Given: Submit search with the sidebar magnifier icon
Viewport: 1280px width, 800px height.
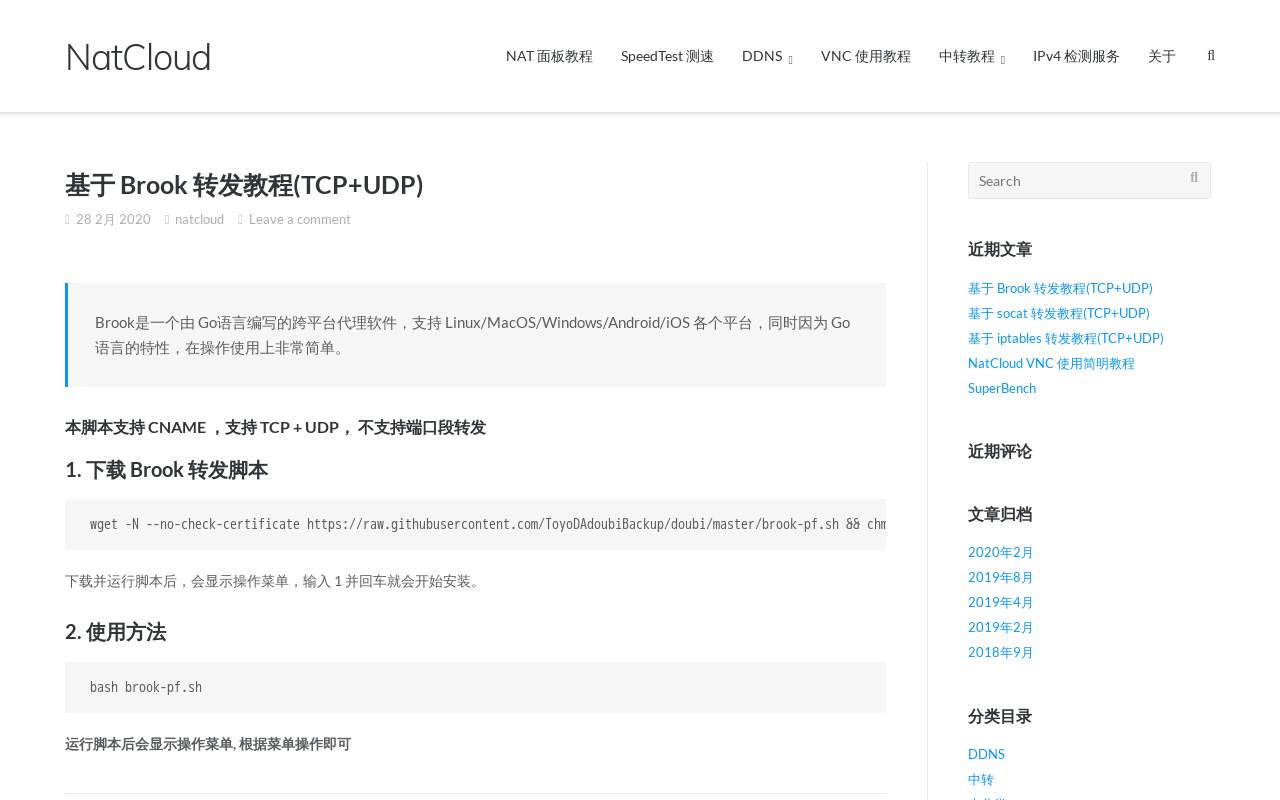Looking at the screenshot, I should pyautogui.click(x=1194, y=178).
